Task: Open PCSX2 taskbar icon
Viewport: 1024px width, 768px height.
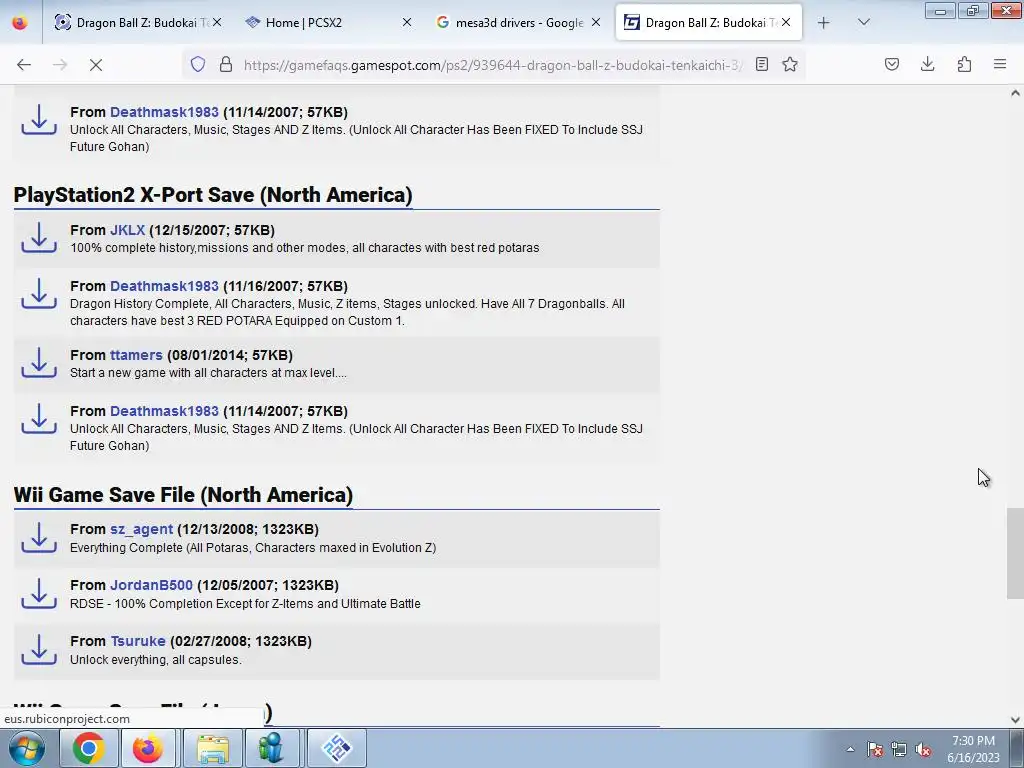Action: 337,748
